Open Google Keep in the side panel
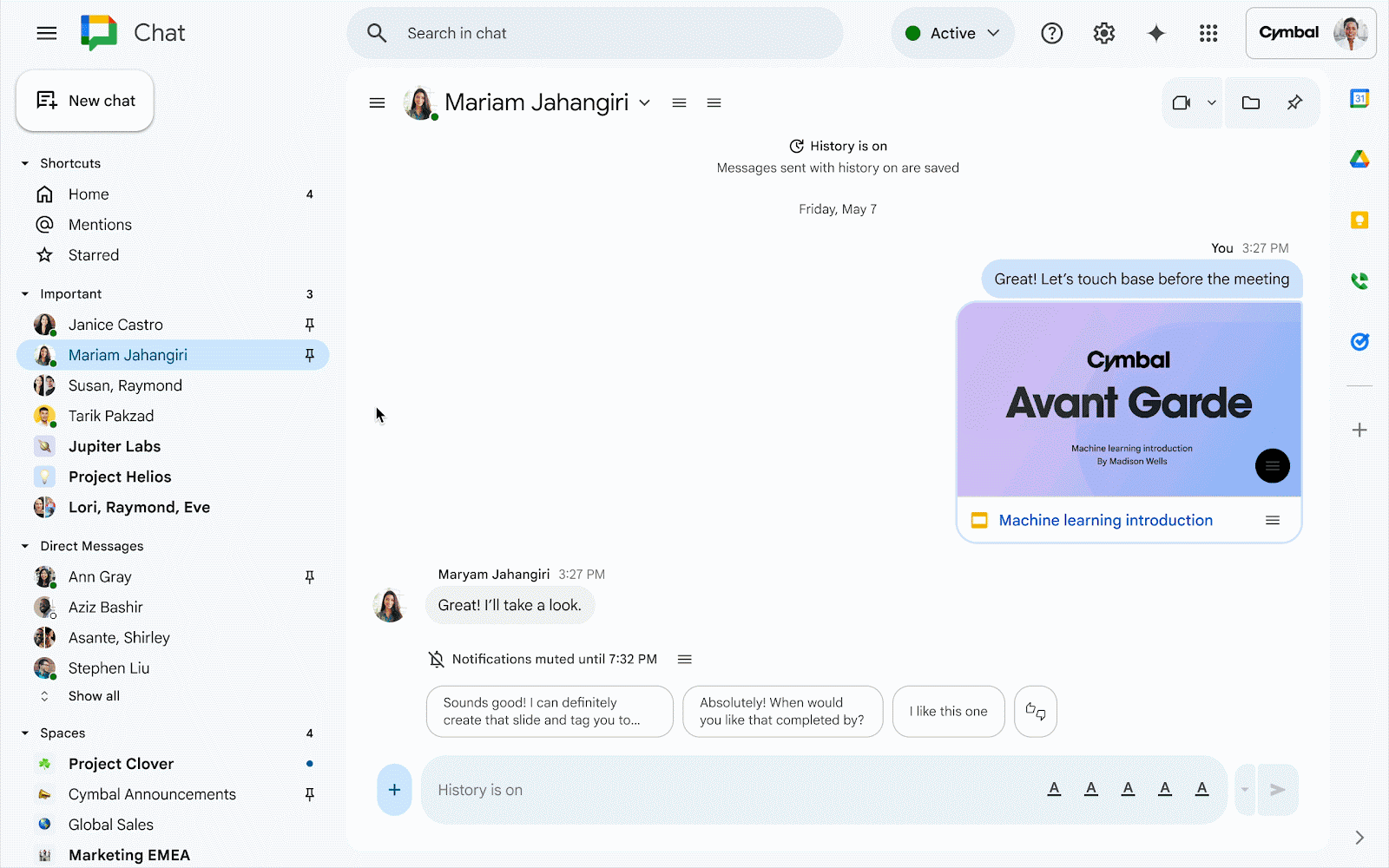The width and height of the screenshot is (1389, 868). pyautogui.click(x=1360, y=220)
